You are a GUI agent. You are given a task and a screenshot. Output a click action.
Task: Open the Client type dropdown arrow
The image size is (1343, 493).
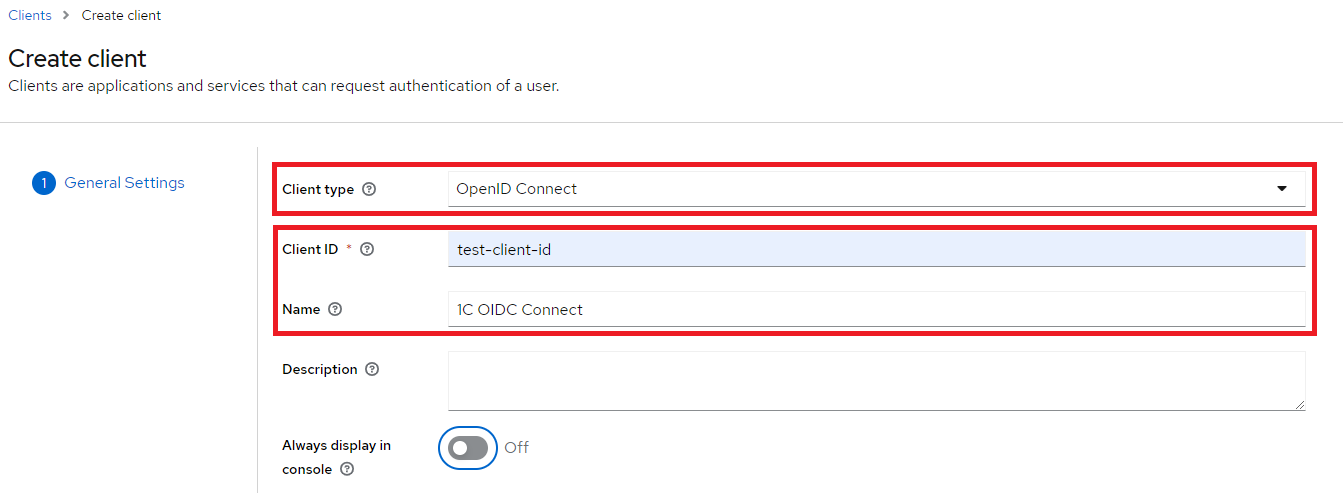tap(1281, 189)
